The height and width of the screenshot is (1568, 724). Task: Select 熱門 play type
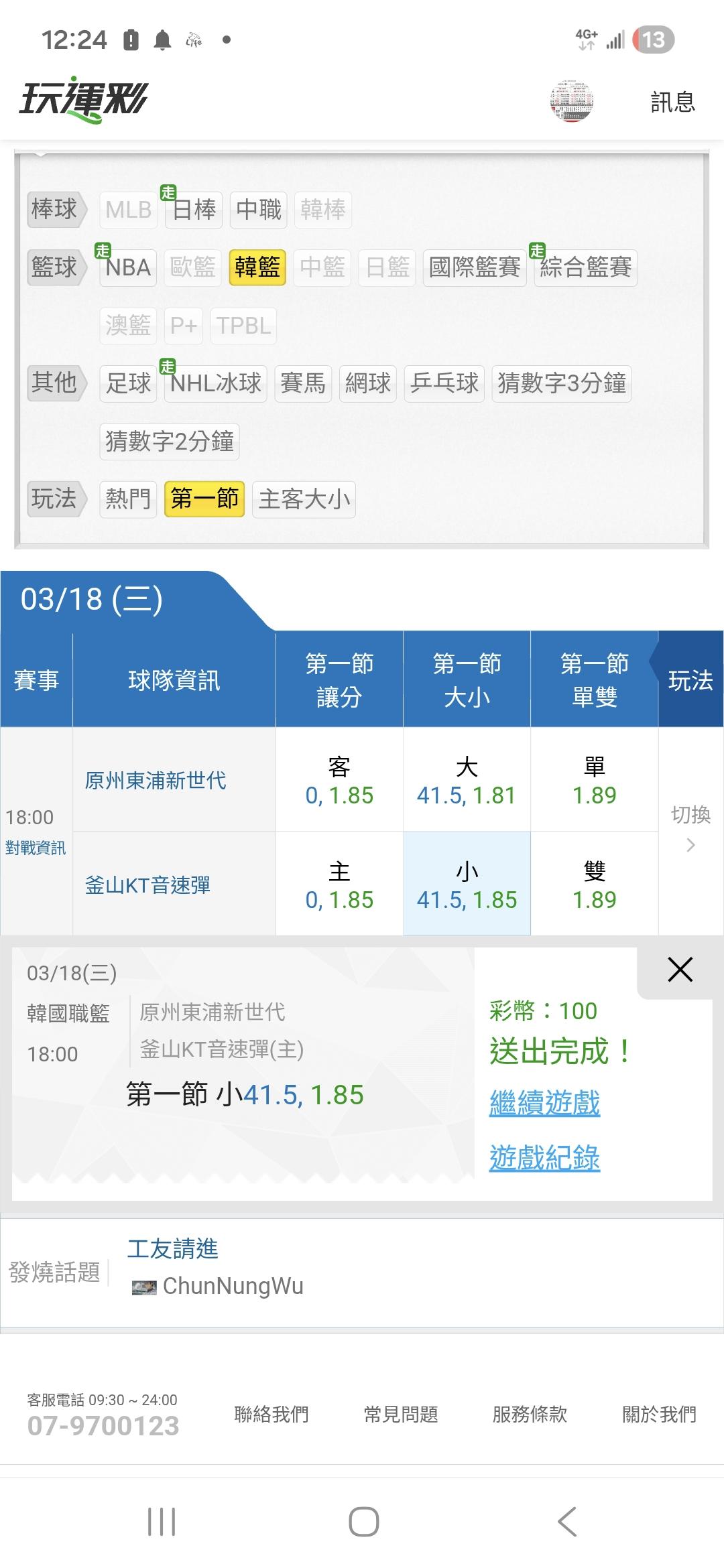tap(128, 499)
